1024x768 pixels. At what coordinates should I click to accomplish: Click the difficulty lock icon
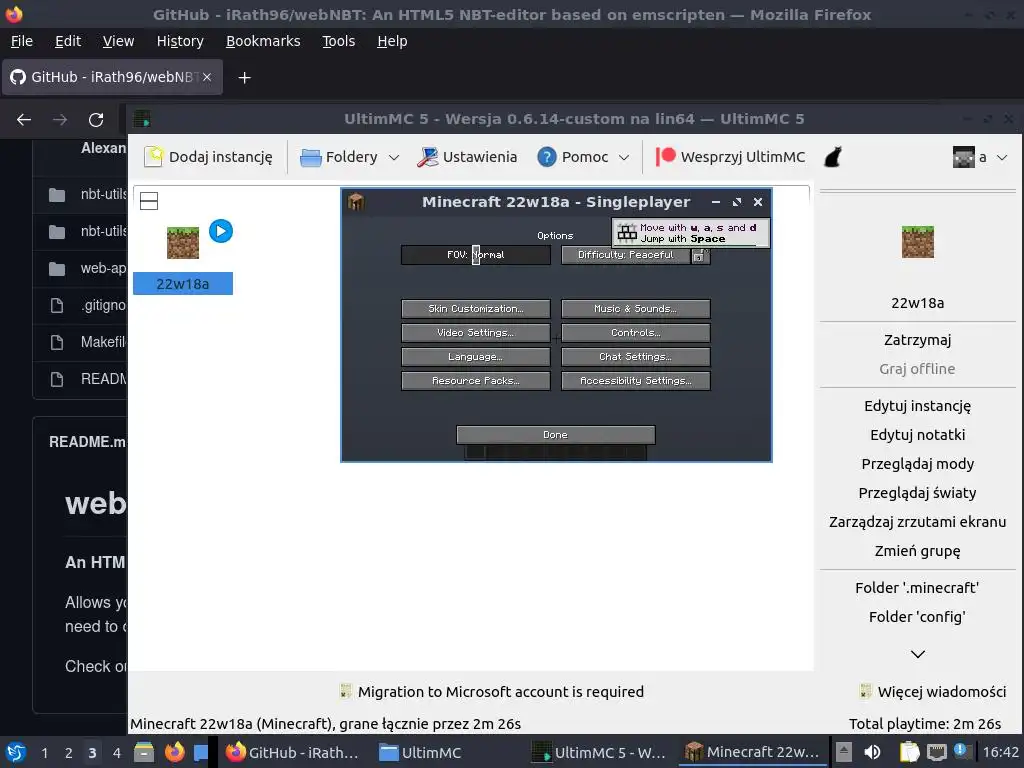[x=699, y=256]
